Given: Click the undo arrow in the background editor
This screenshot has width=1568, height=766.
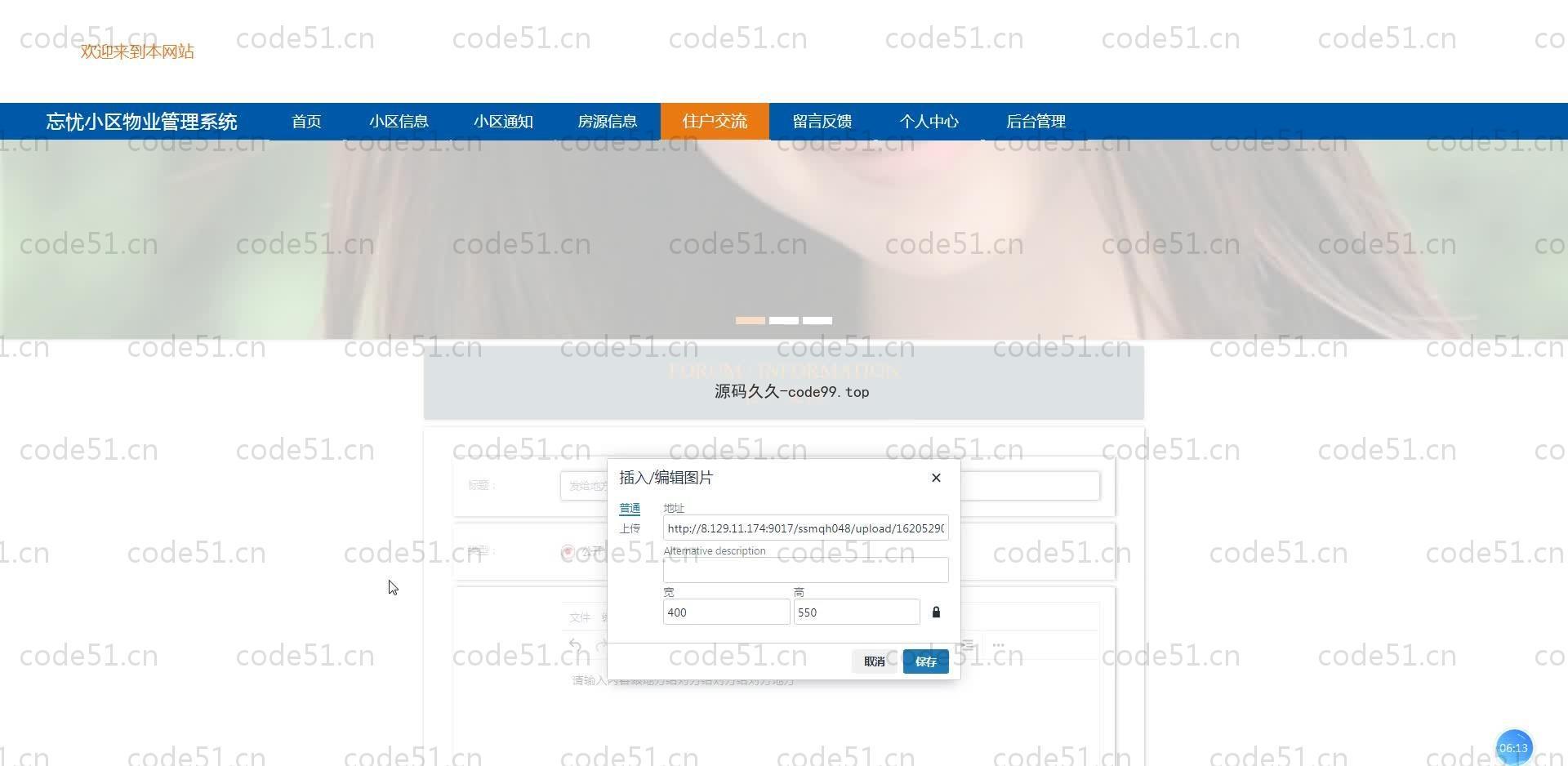Looking at the screenshot, I should 575,645.
